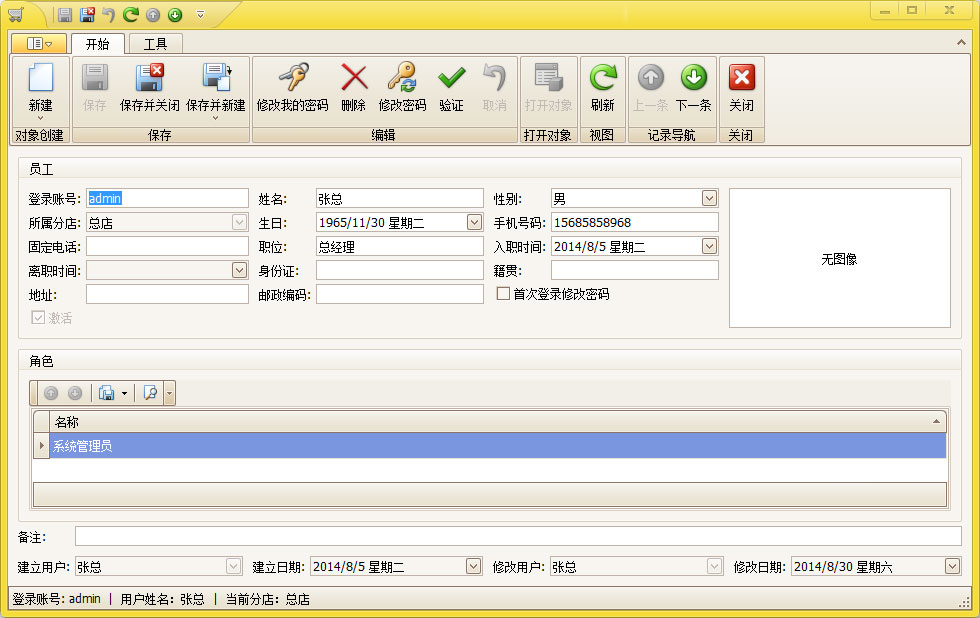
Task: Click the role toolbar export icon
Action: click(107, 393)
